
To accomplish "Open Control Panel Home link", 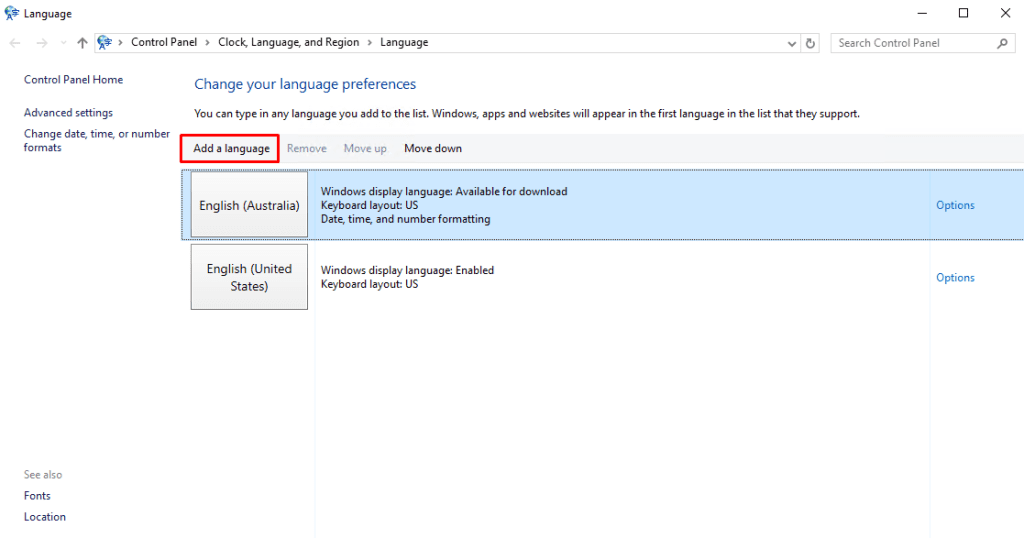I will (x=73, y=80).
